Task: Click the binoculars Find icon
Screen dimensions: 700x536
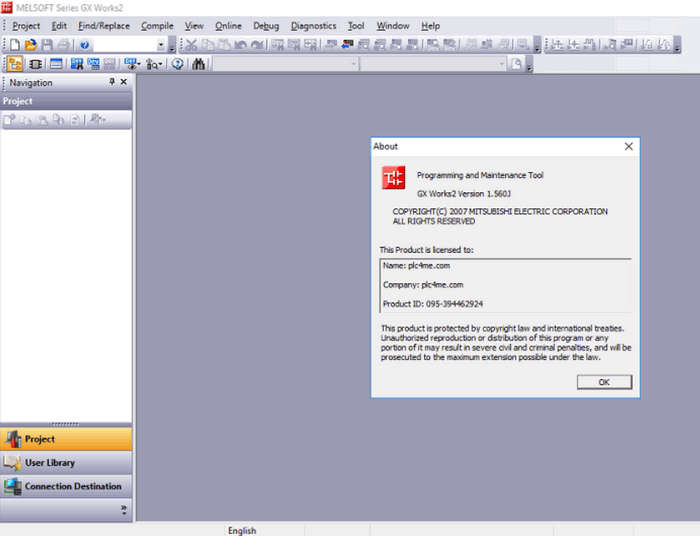Action: click(199, 64)
